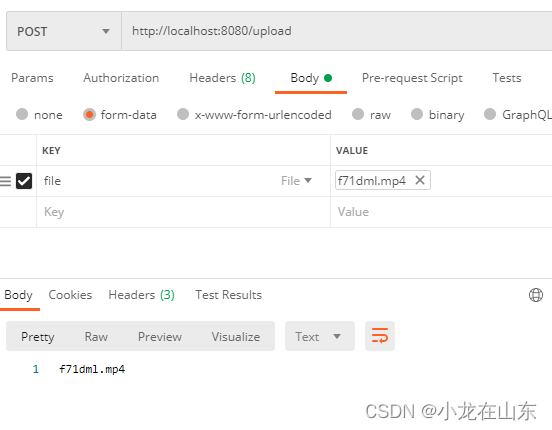Image resolution: width=552 pixels, height=430 pixels.
Task: Switch to the Authorization tab
Action: (121, 78)
